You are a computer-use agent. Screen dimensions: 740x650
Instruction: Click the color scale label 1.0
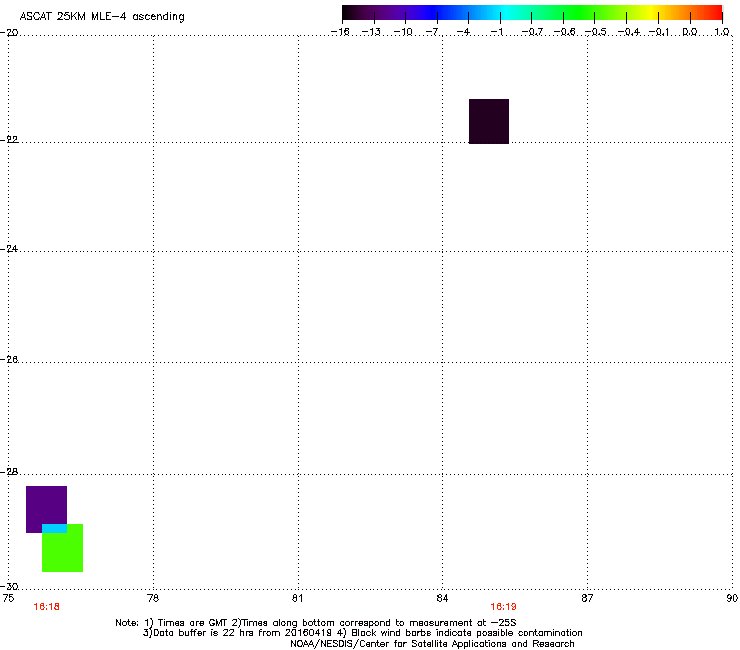tap(722, 32)
